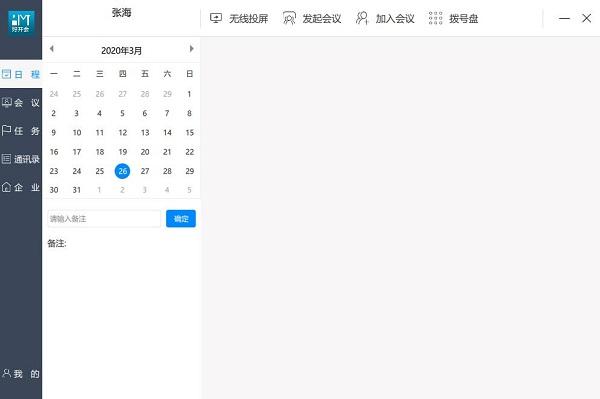The image size is (600, 399).
Task: Go to the next month in the calendar
Action: (192, 49)
